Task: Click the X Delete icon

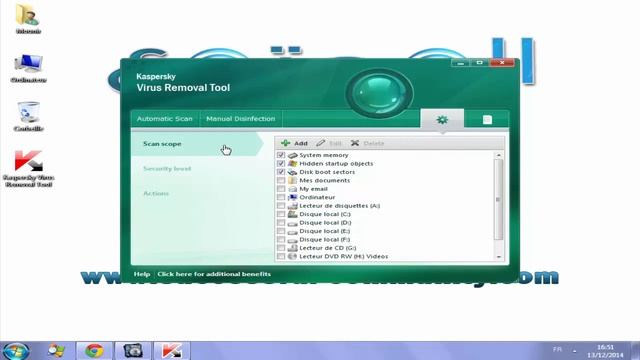Action: [x=355, y=143]
